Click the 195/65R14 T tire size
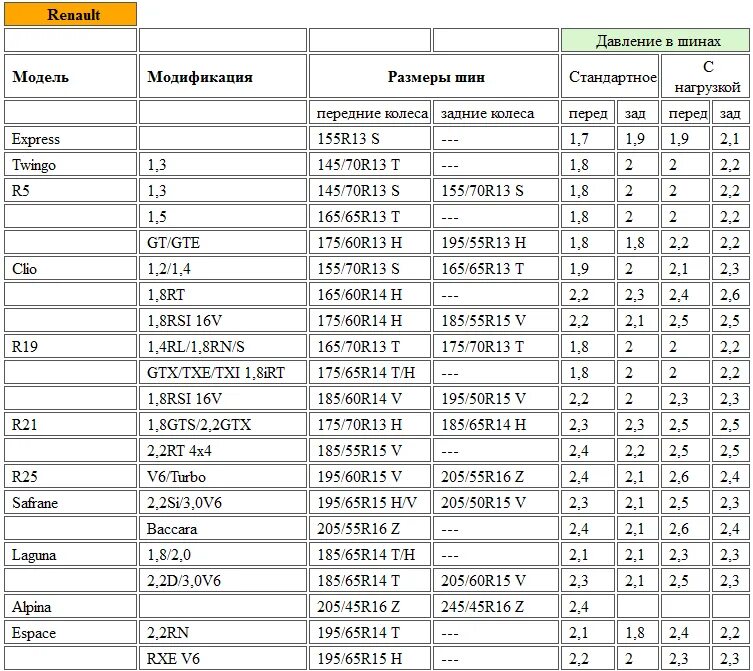The height and width of the screenshot is (671, 753). tap(370, 632)
